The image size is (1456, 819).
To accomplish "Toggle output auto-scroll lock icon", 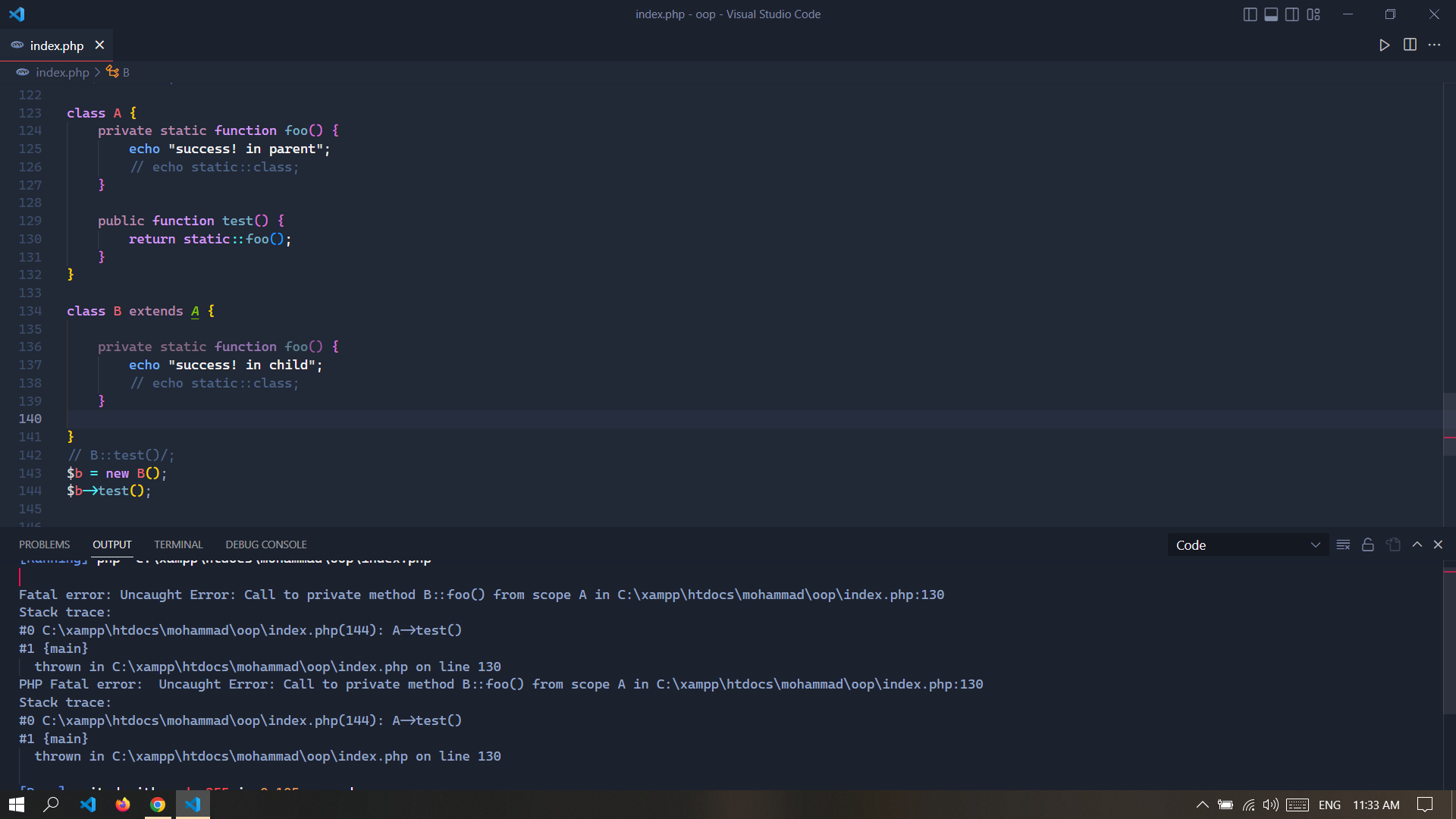I will click(1368, 544).
